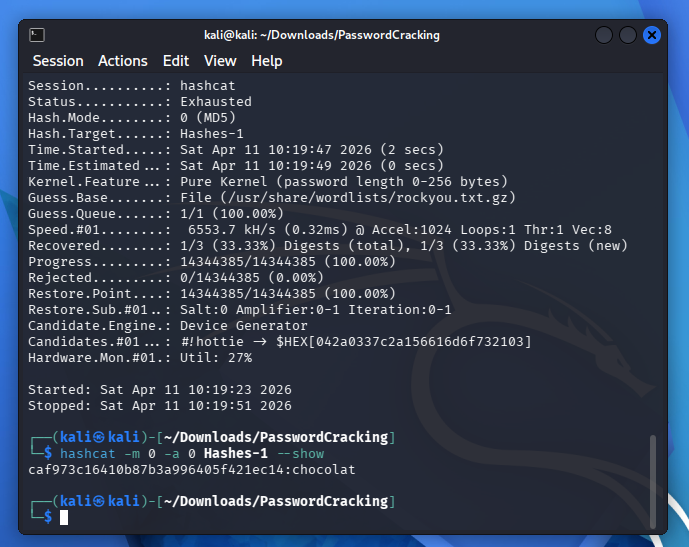Viewport: 689px width, 547px height.
Task: Click the Status Exhausted line
Action: tap(140, 101)
